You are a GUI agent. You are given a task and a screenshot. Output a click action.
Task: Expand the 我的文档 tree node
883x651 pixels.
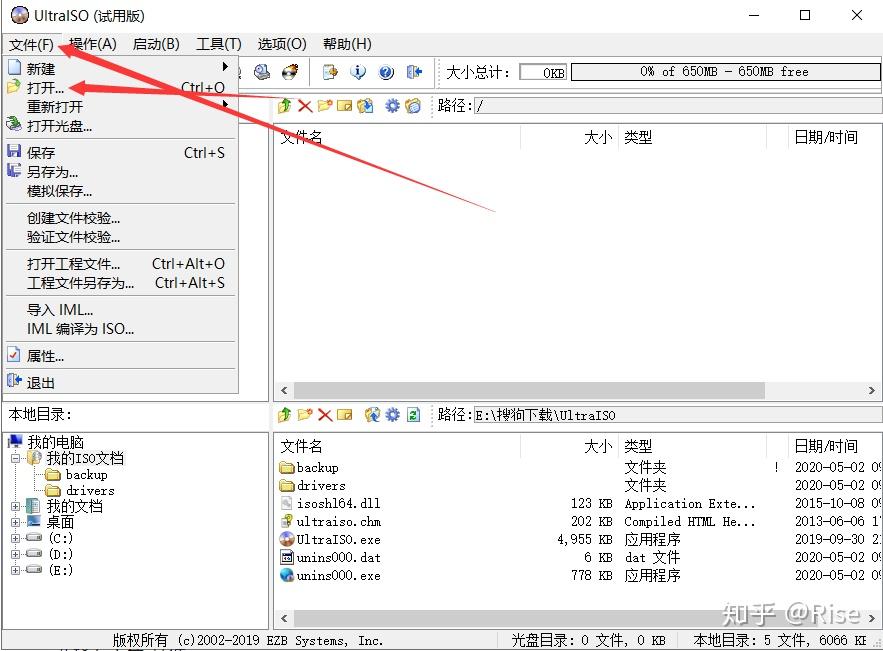pos(16,506)
